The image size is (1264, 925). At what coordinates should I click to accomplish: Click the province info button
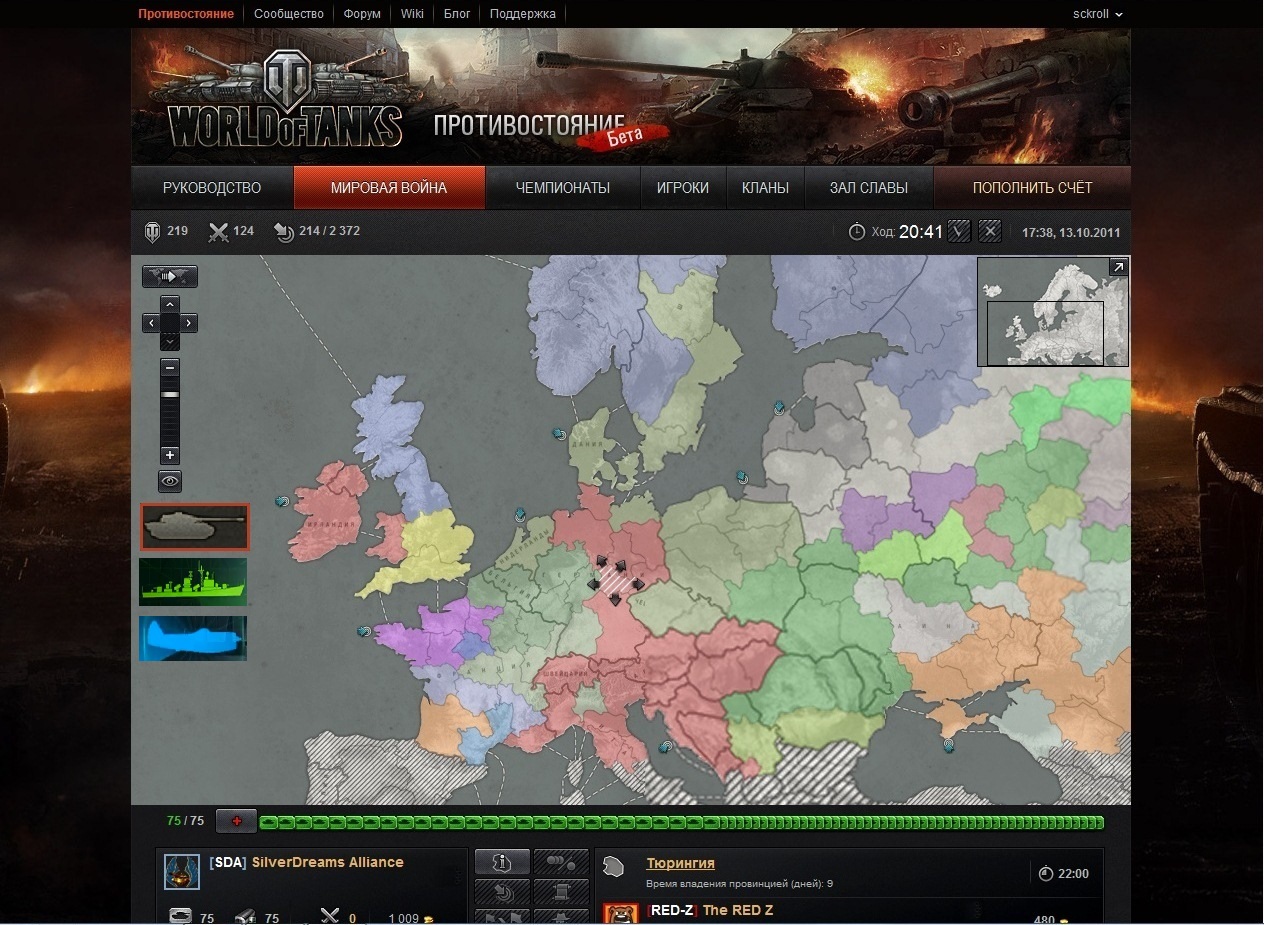[501, 862]
